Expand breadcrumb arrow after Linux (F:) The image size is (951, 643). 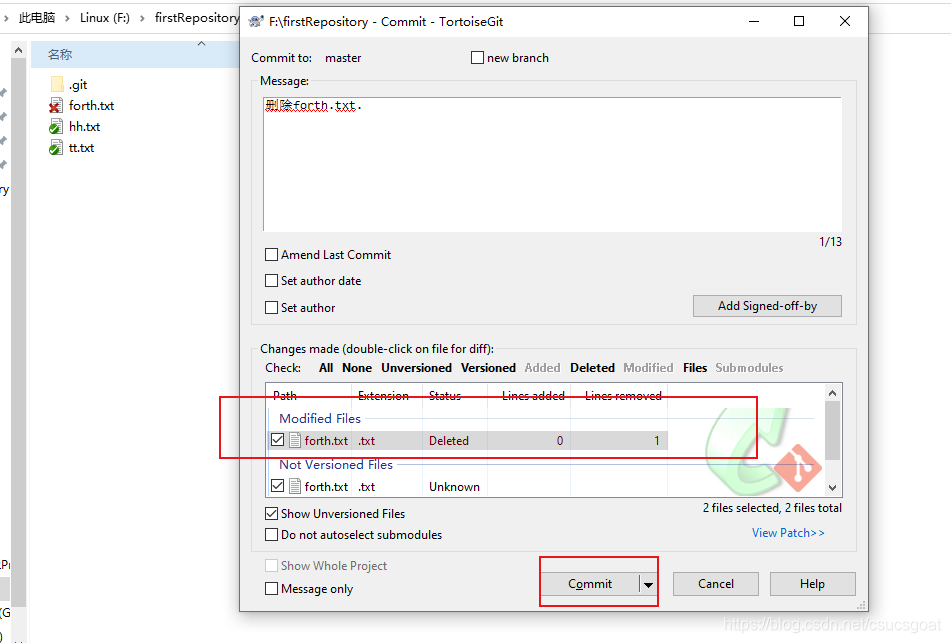[143, 18]
